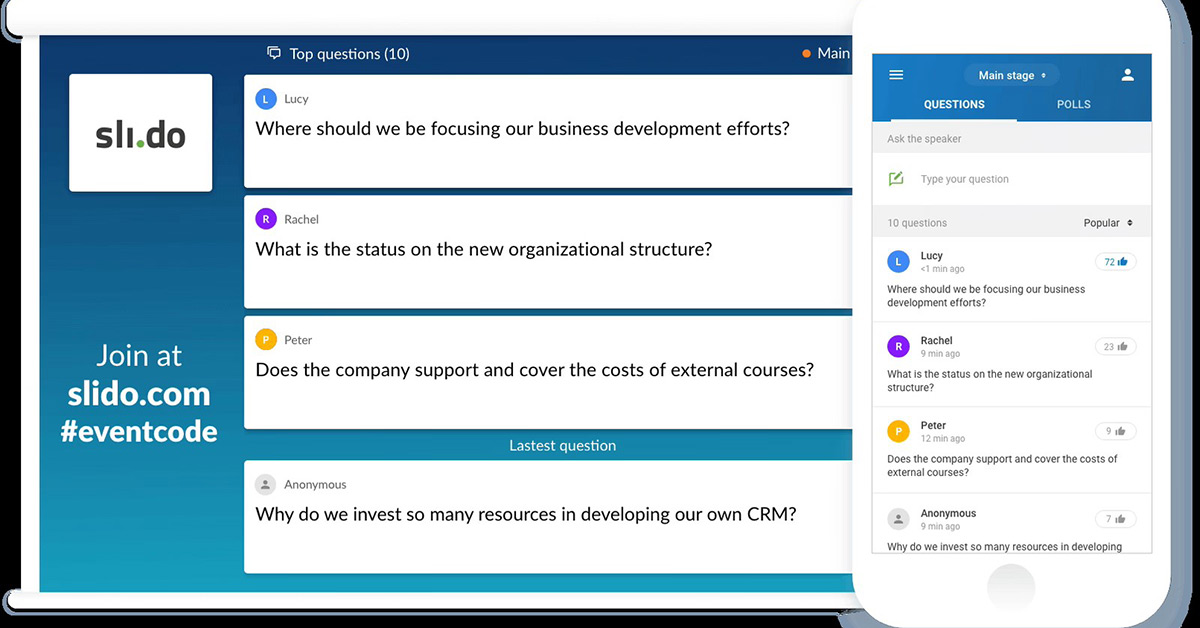This screenshot has width=1200, height=628.
Task: Click Rachel's purple avatar in phone list
Action: point(898,347)
